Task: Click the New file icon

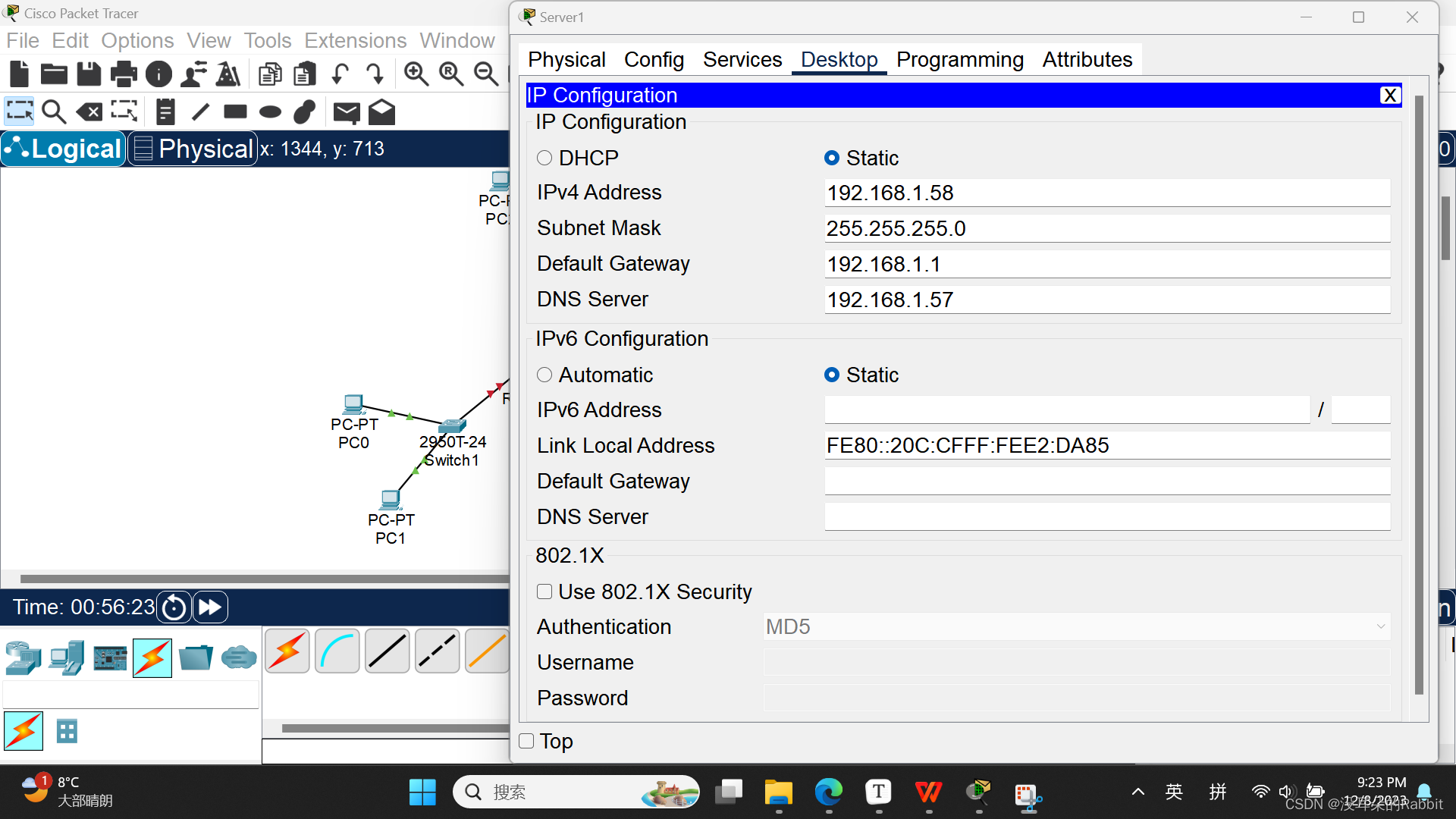Action: 20,74
